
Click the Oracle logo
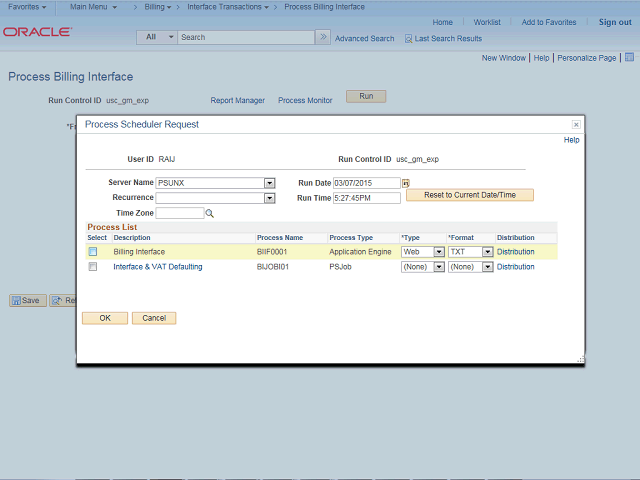tap(37, 32)
